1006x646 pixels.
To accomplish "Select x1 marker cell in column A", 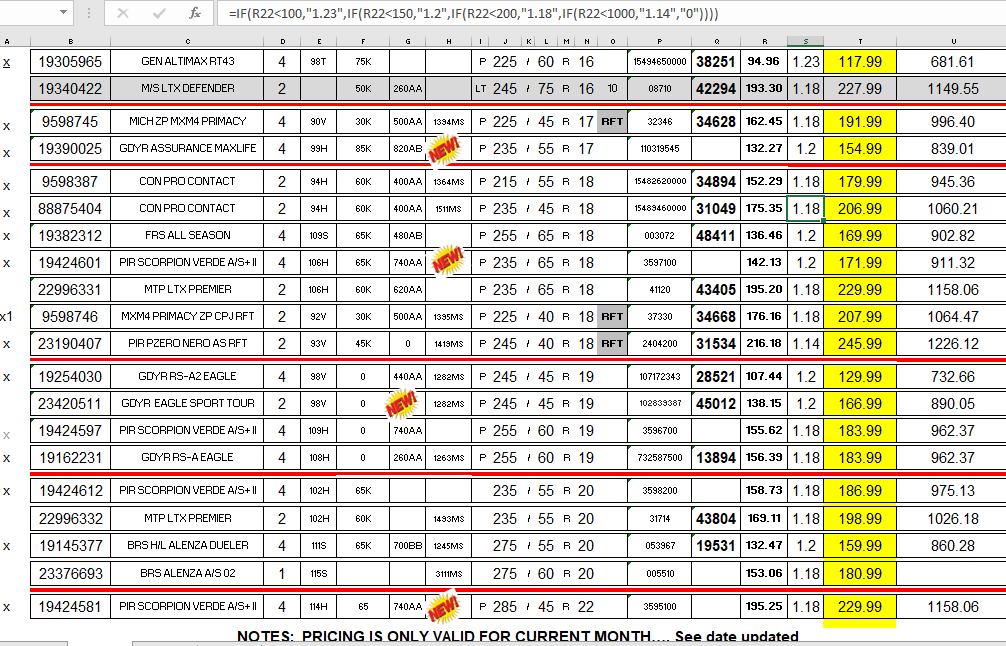I will (x=6, y=316).
